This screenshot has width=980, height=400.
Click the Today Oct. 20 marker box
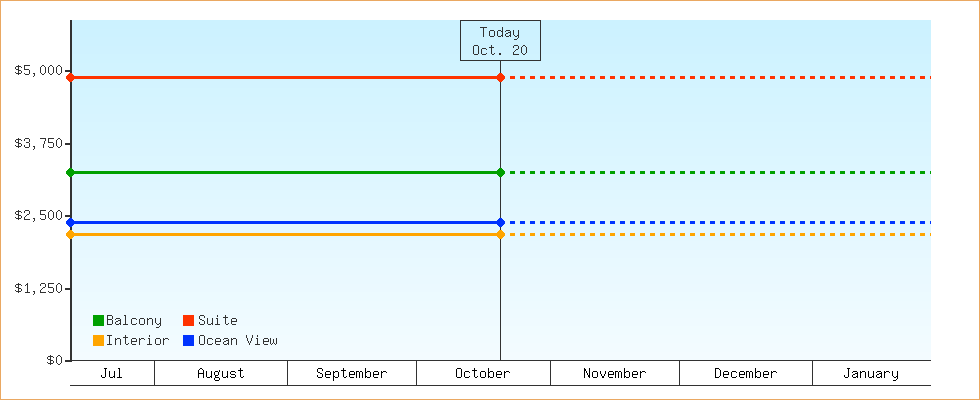(x=500, y=41)
